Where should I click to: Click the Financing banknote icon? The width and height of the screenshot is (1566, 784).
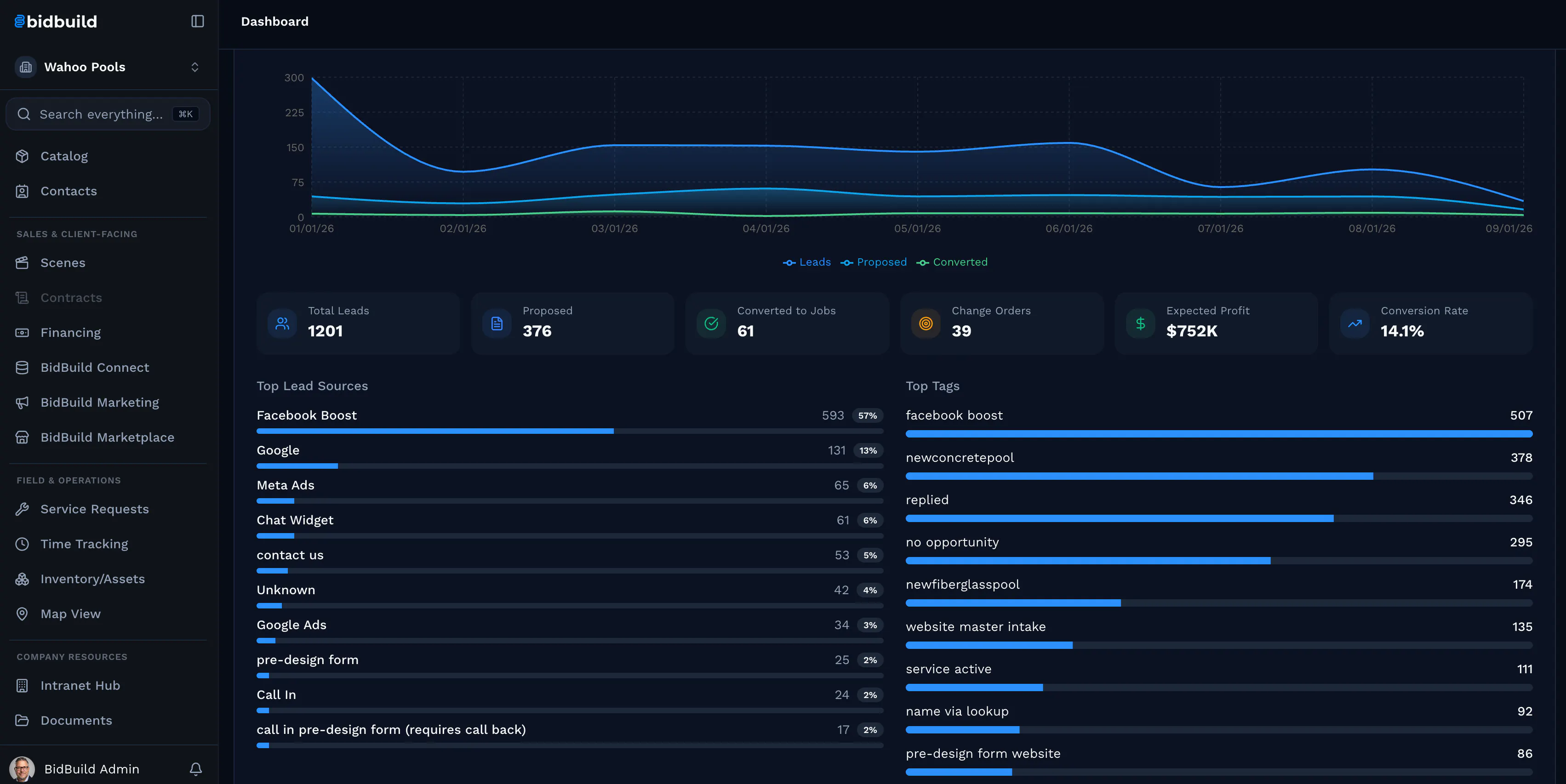click(23, 332)
